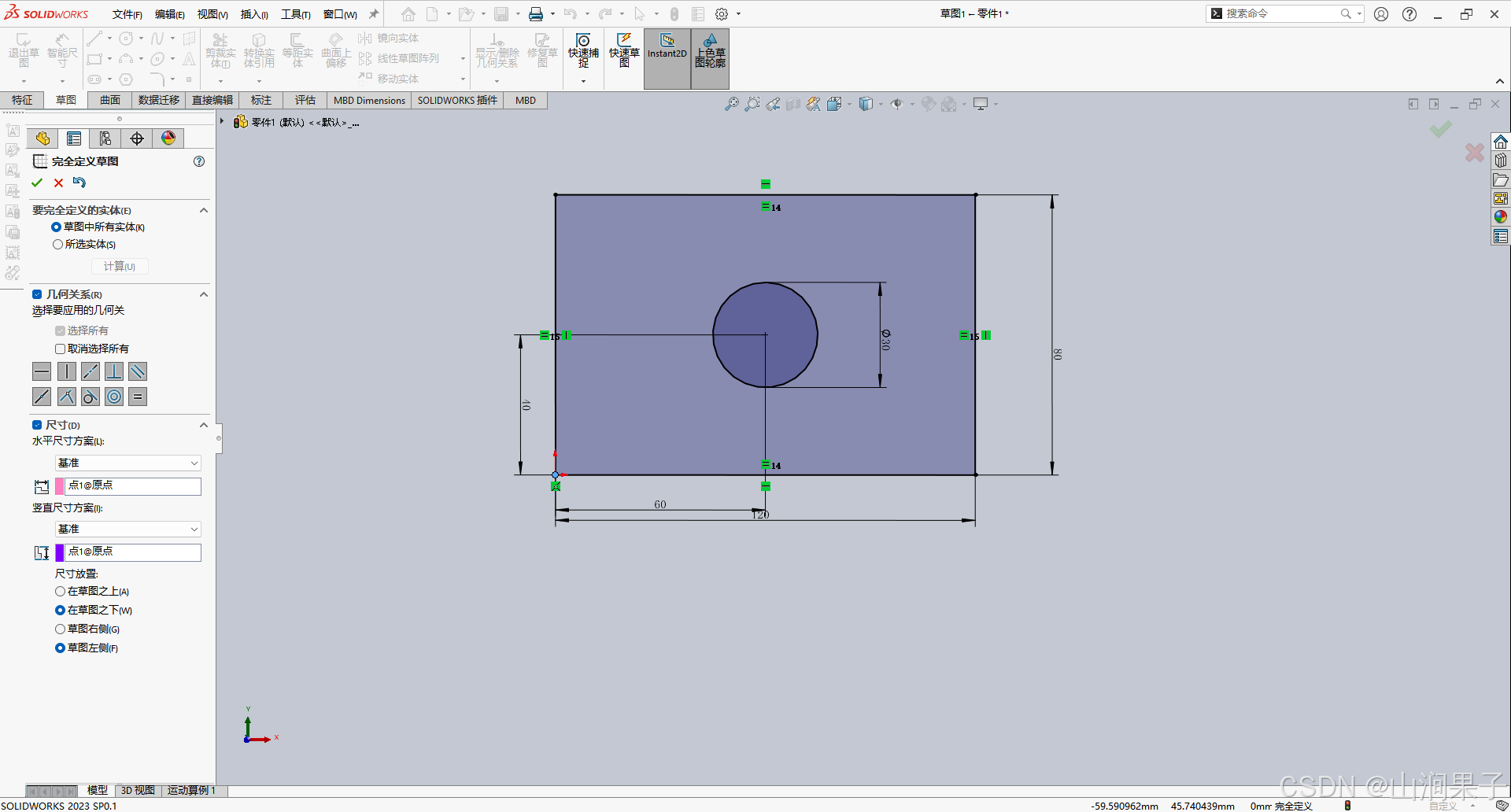Collapse Dimensions section chevron
Viewport: 1511px width, 812px height.
tap(204, 425)
